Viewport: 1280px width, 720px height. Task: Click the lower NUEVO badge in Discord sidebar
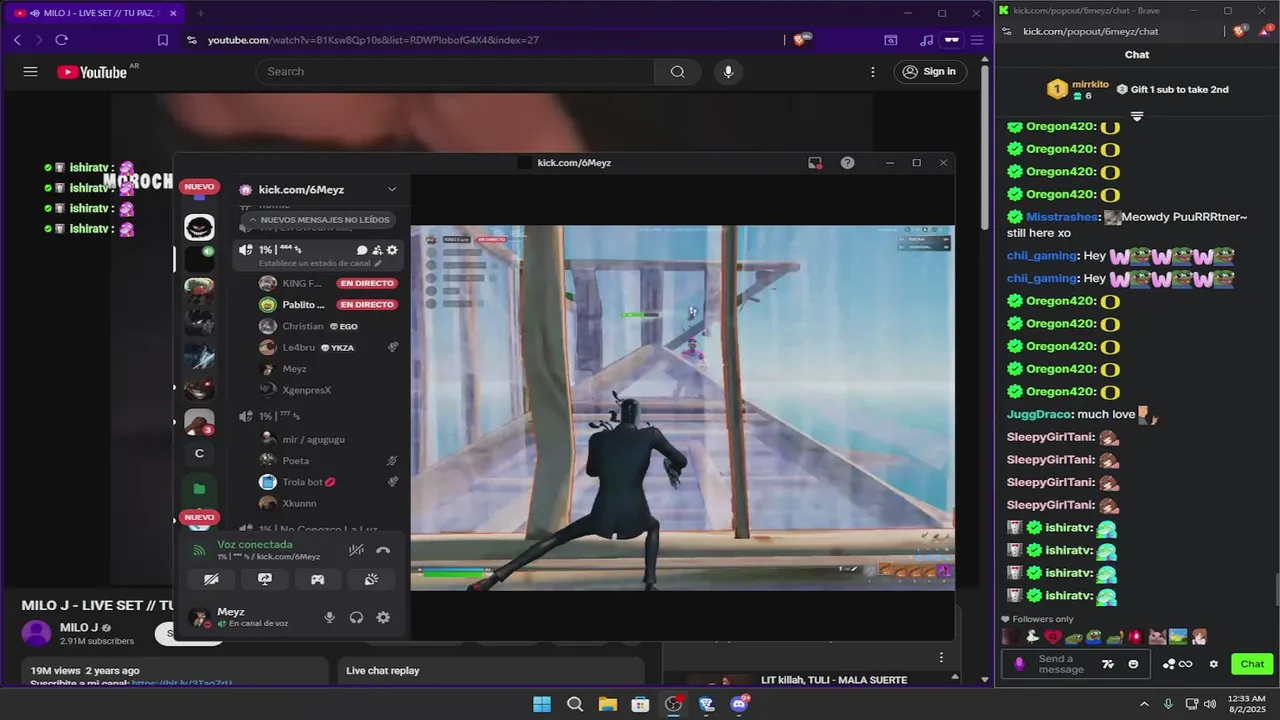click(199, 517)
